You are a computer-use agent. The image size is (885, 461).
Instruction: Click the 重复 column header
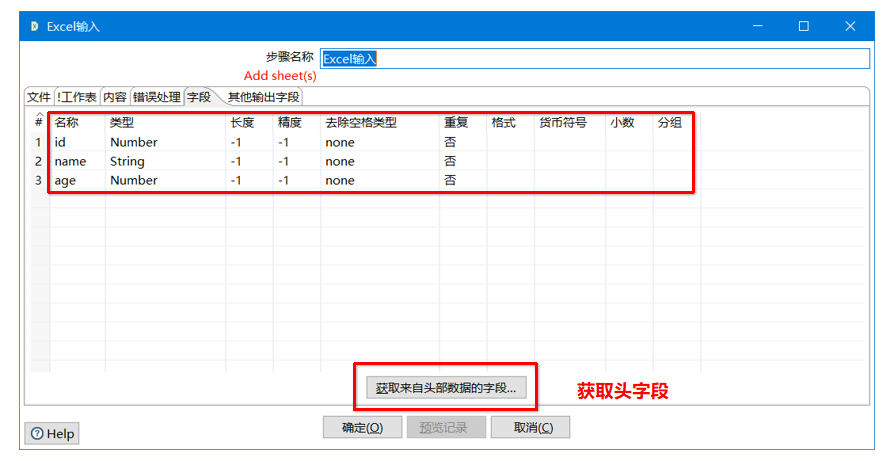[463, 122]
